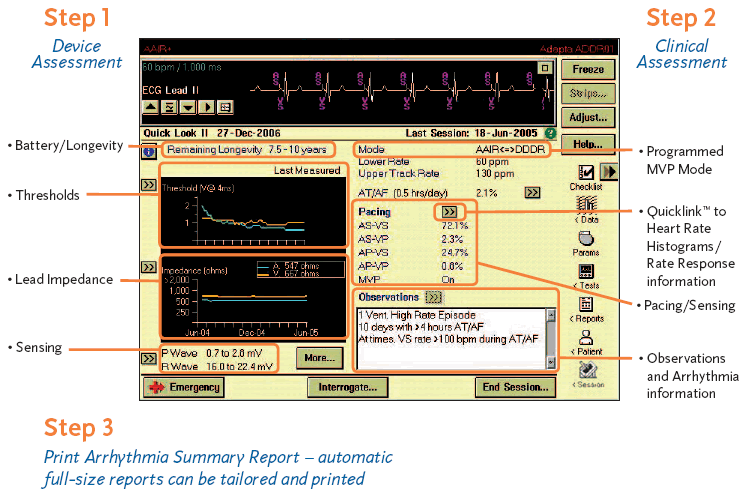The width and height of the screenshot is (748, 497).
Task: Open the Help... button
Action: tap(588, 143)
